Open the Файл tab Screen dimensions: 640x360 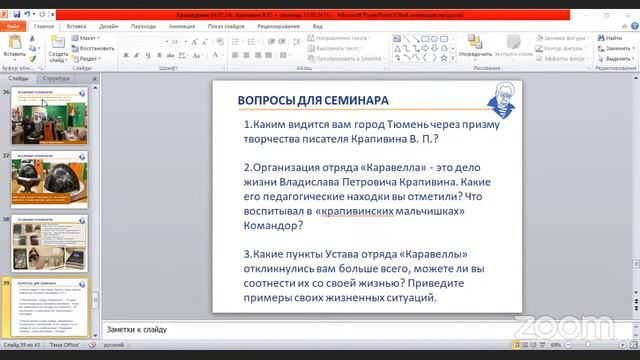pos(13,26)
